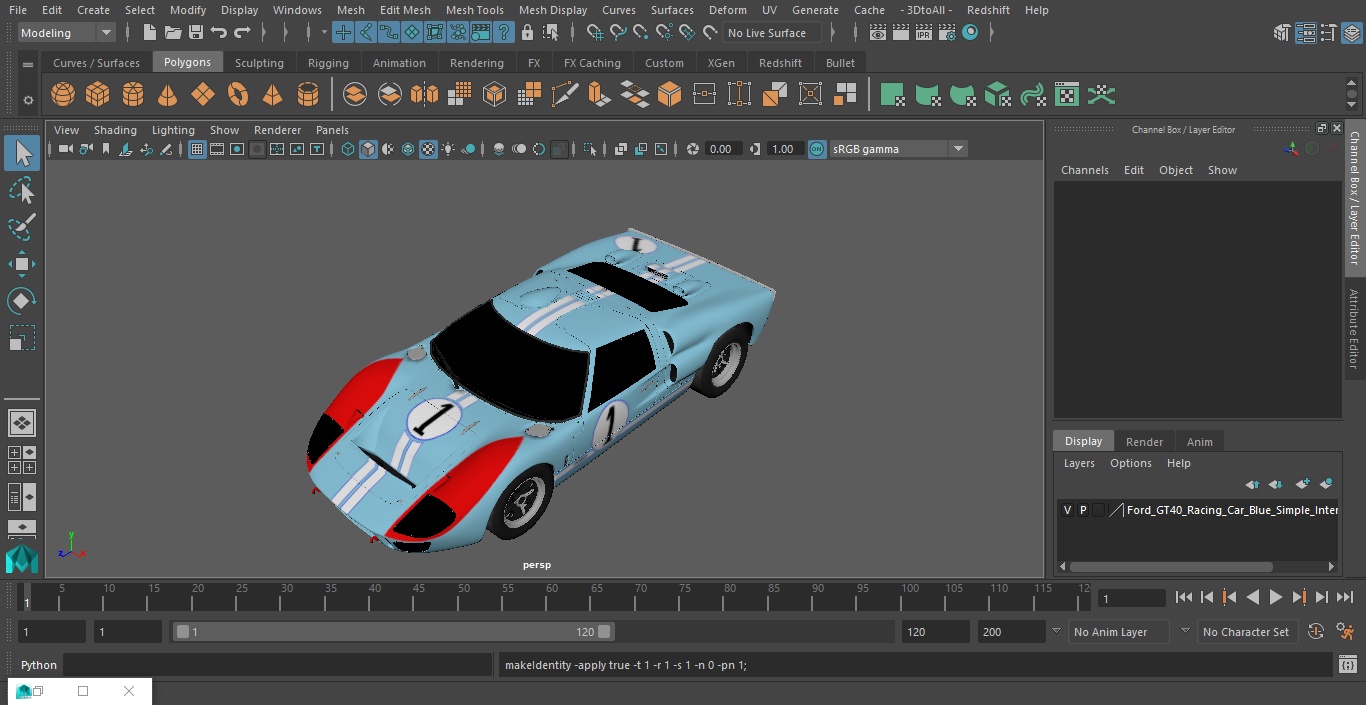Open the Layers menu in layer editor

pos(1078,463)
